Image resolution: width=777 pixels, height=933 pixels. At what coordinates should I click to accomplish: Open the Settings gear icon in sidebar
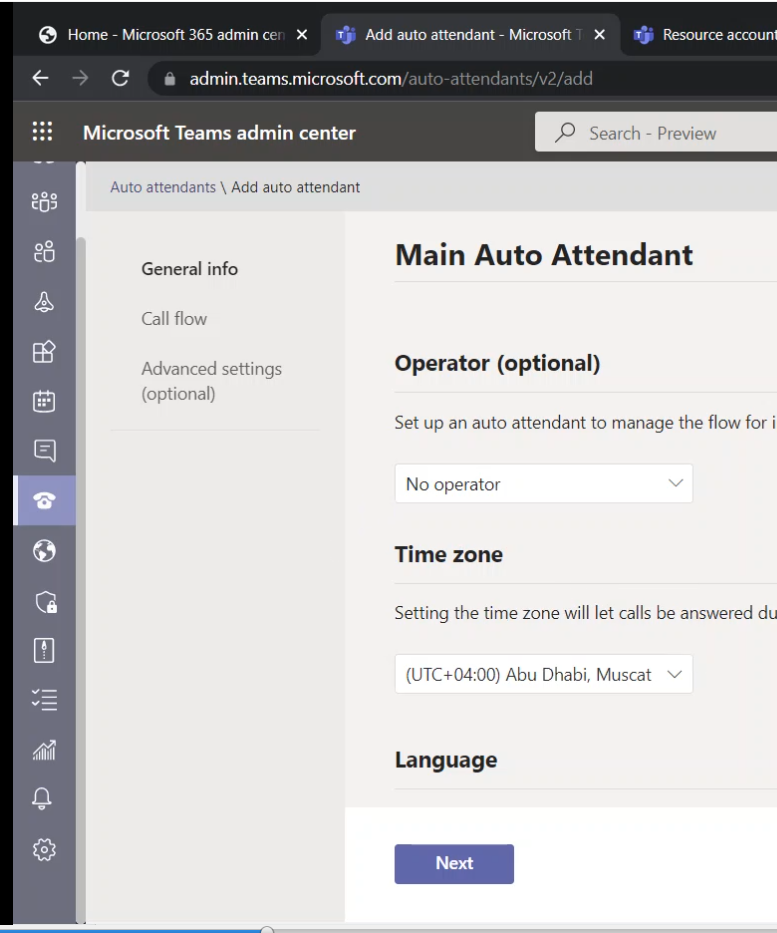(44, 849)
